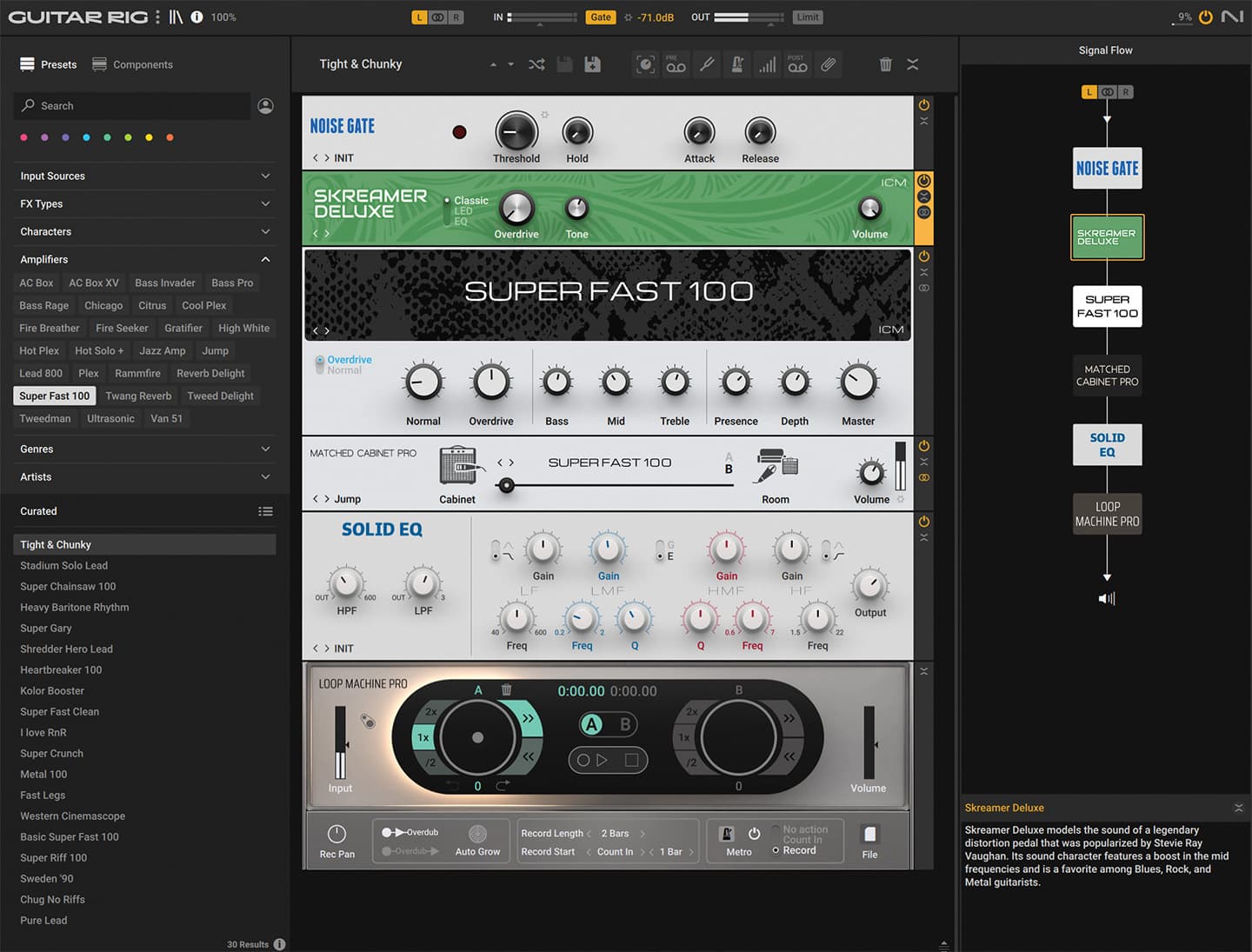
Task: Click the save preset floppy icon
Action: tap(564, 64)
